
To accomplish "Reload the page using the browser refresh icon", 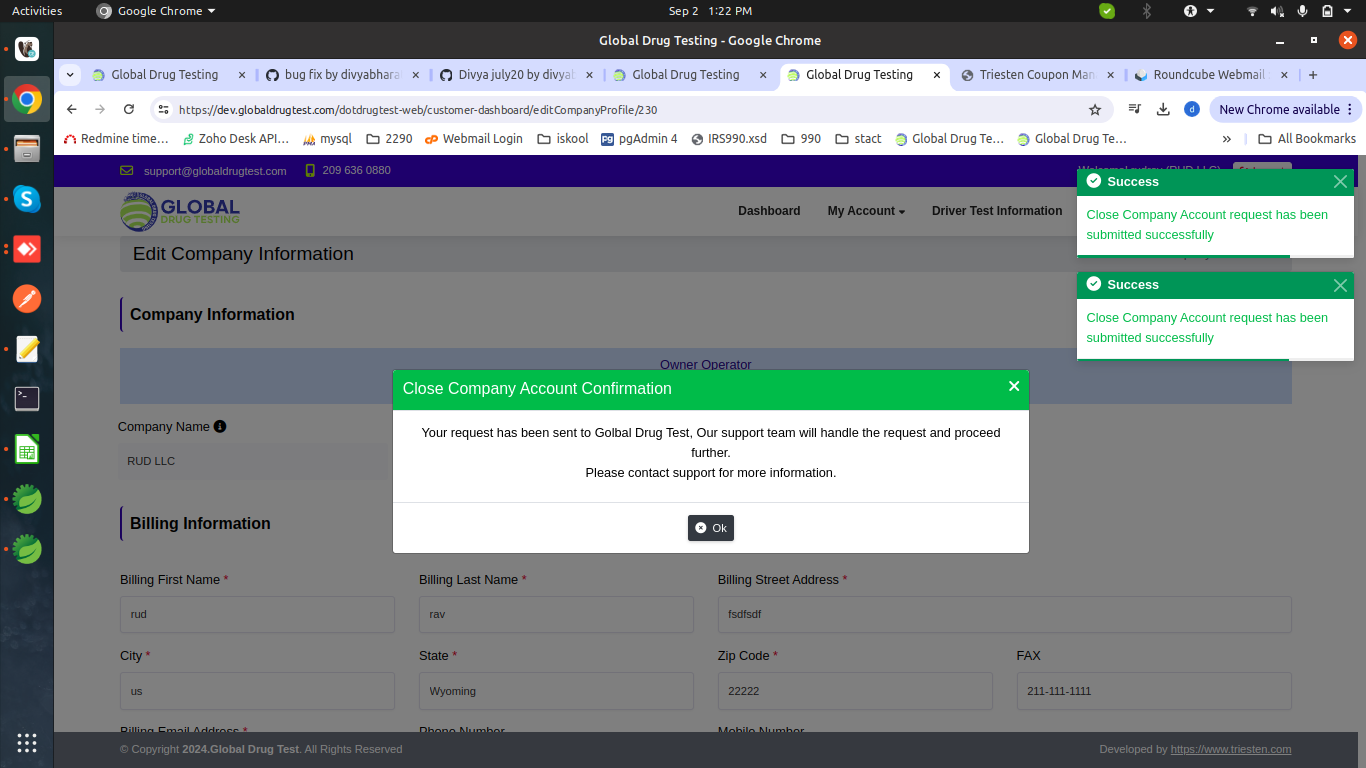I will pos(129,109).
